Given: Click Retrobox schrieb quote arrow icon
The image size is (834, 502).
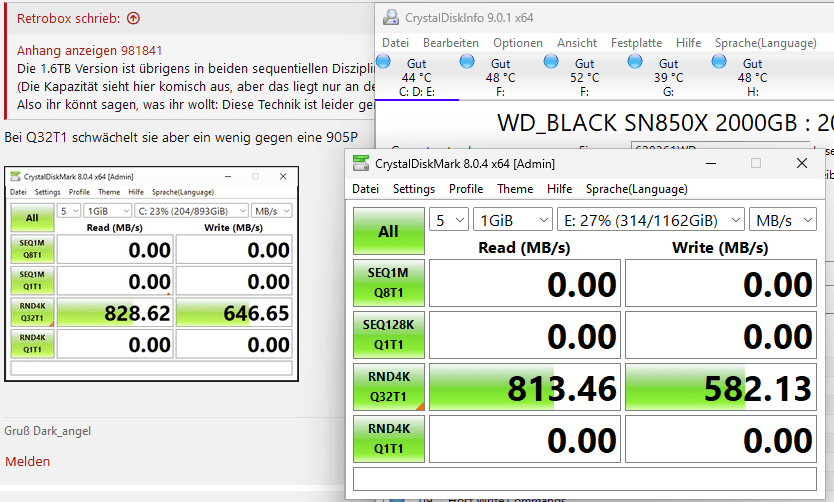Looking at the screenshot, I should [134, 18].
